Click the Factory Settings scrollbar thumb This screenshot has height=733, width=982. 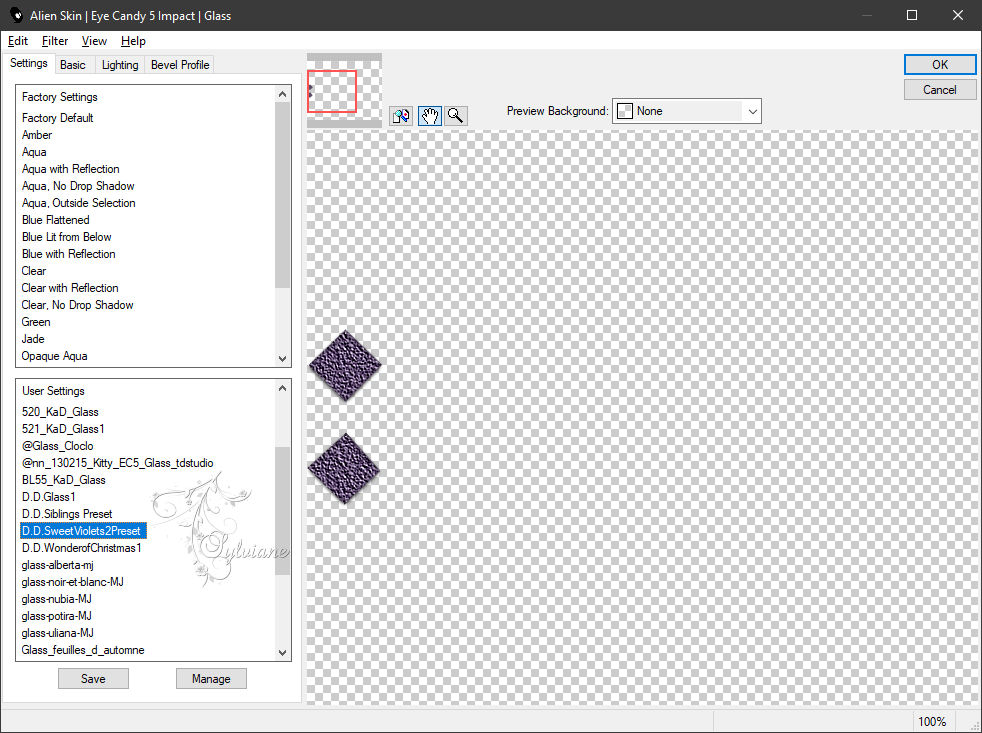[x=282, y=195]
